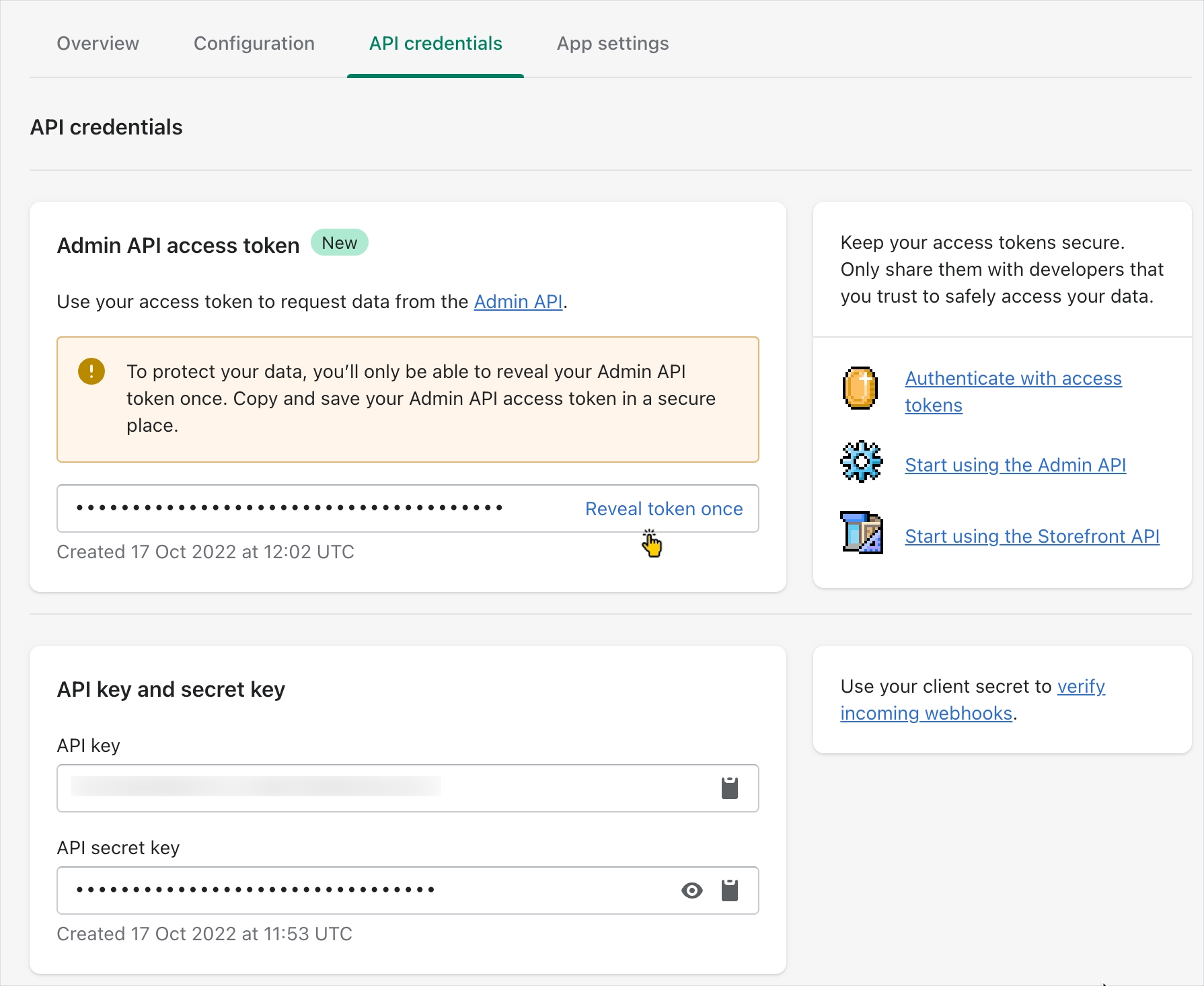Open Authenticate with access tokens link
This screenshot has width=1204, height=986.
coord(1012,379)
